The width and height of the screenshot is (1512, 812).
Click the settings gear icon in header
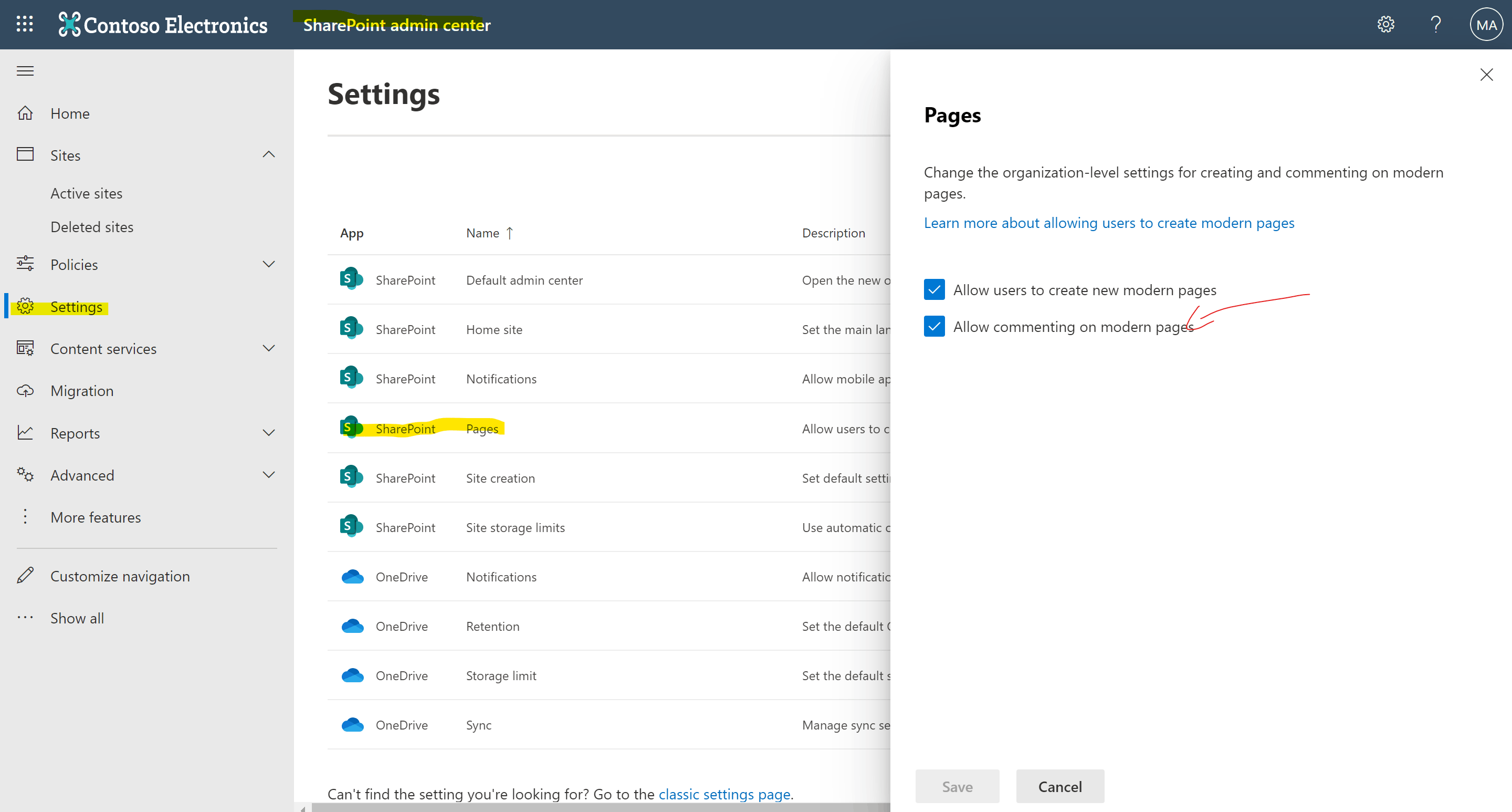click(1385, 24)
